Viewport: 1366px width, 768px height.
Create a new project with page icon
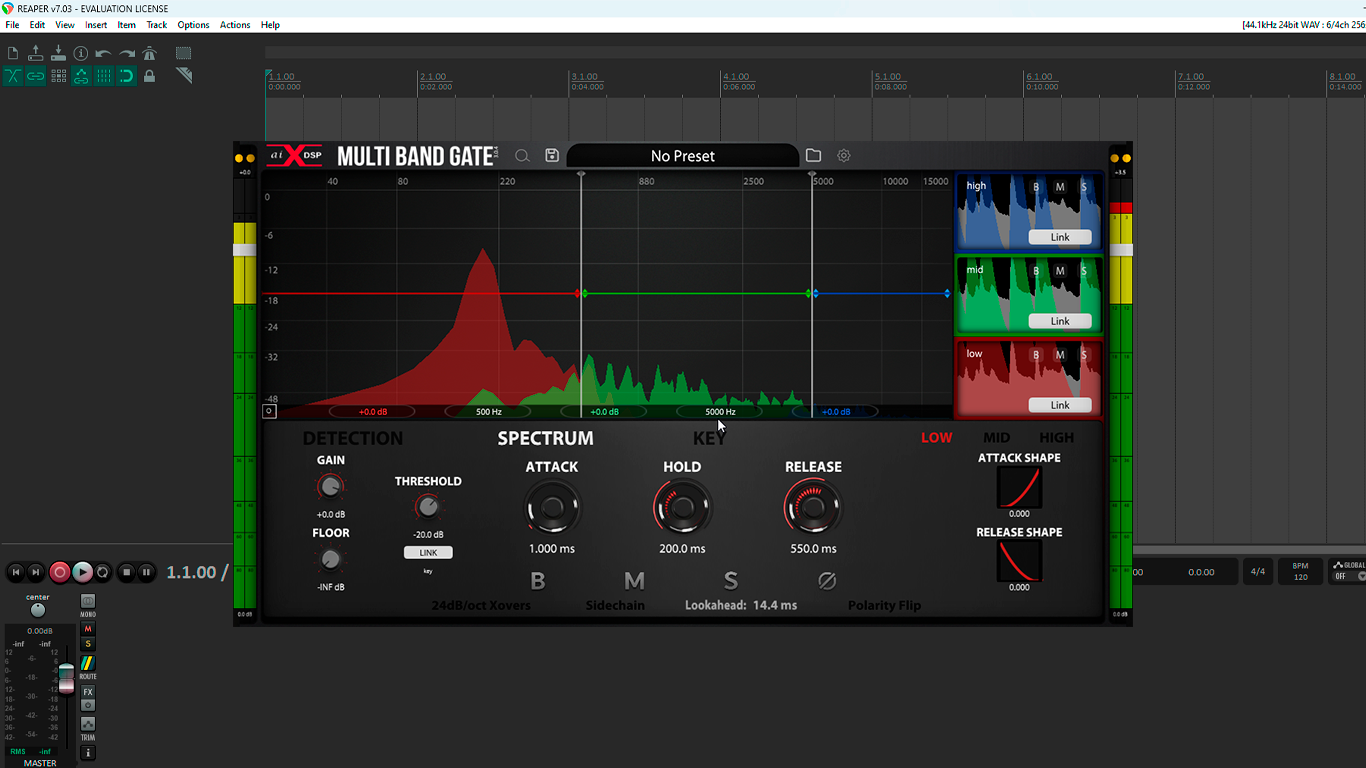point(13,53)
